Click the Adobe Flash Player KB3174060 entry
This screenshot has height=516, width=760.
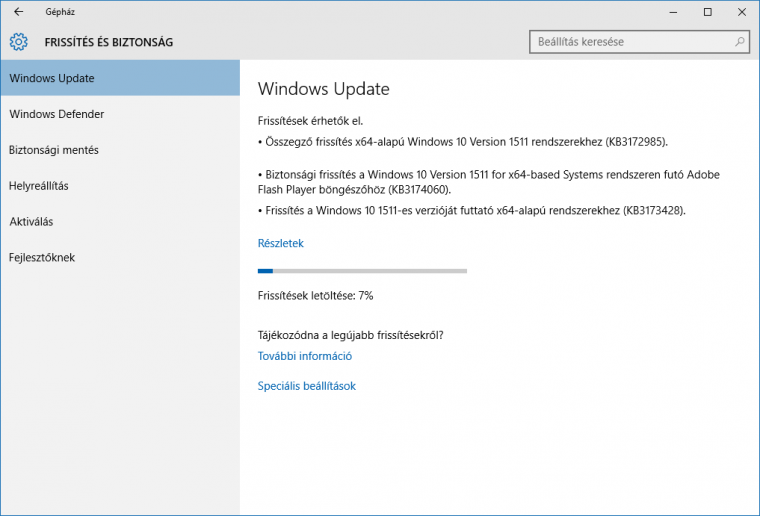click(489, 182)
